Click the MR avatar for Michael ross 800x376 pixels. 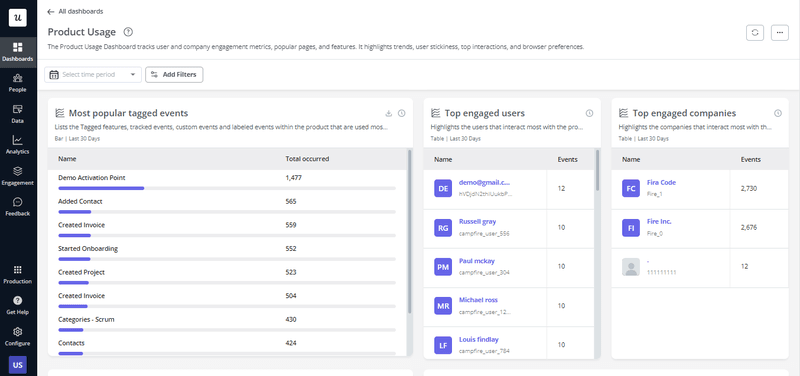tap(443, 306)
